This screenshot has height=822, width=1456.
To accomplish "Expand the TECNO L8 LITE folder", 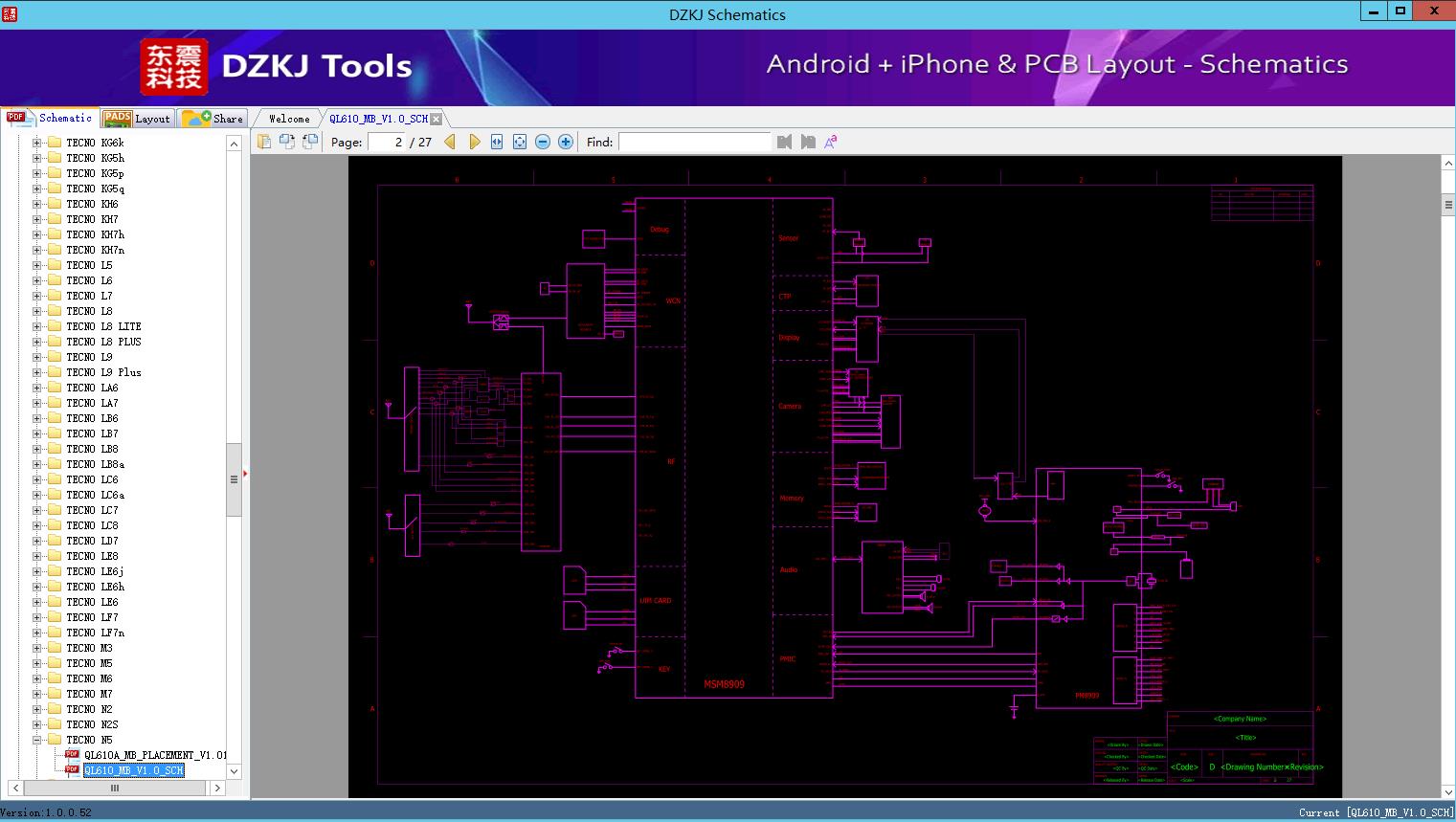I will point(37,326).
